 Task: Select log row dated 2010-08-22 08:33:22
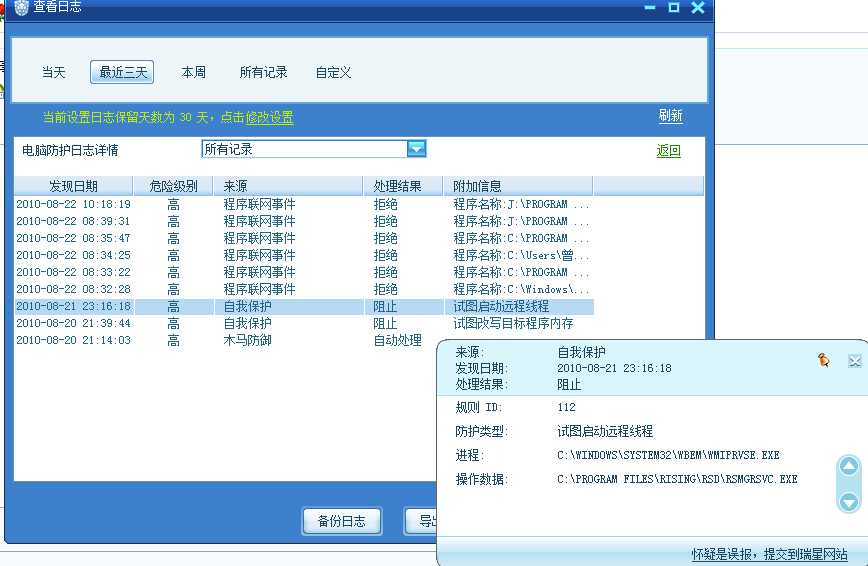point(304,272)
